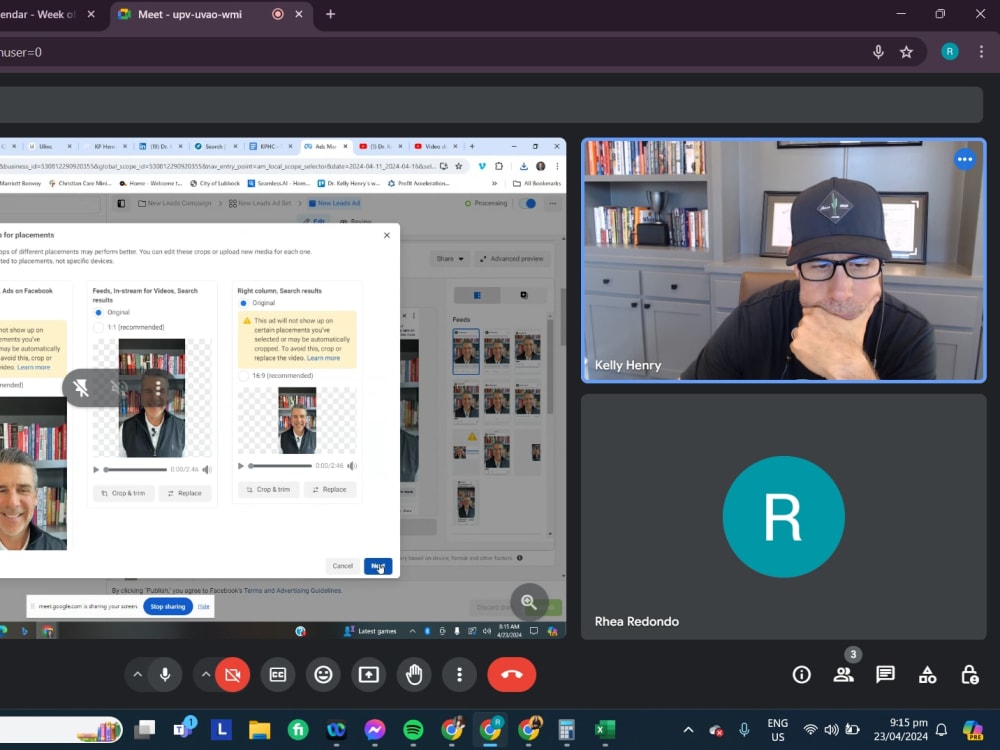
Task: Seek on Right column video progress slider
Action: click(x=281, y=466)
